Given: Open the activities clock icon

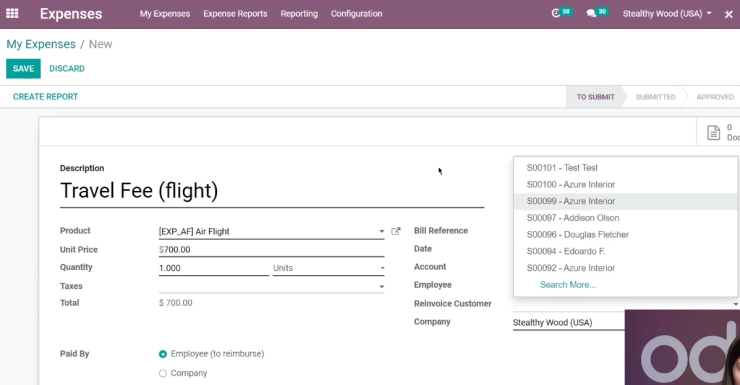Looking at the screenshot, I should point(556,14).
